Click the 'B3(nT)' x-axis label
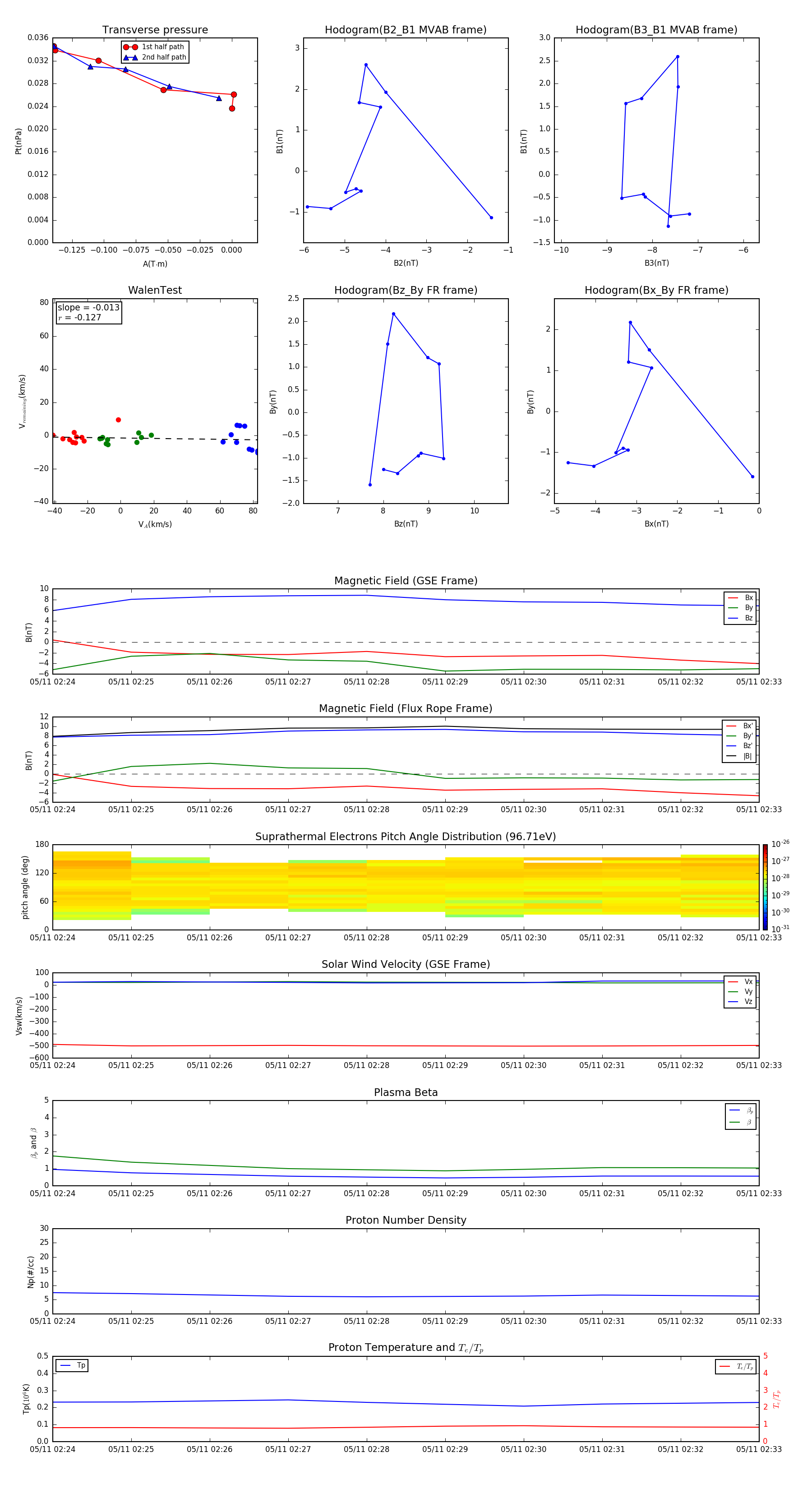 [x=656, y=263]
